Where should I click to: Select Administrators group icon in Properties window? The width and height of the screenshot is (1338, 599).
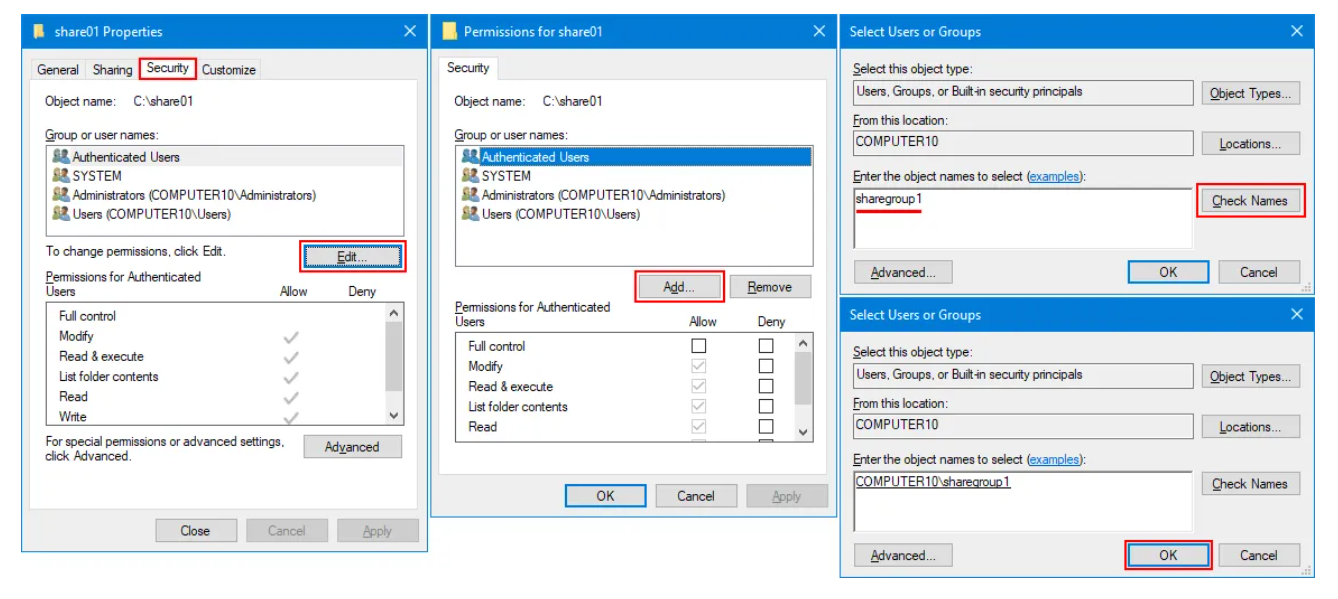(61, 195)
